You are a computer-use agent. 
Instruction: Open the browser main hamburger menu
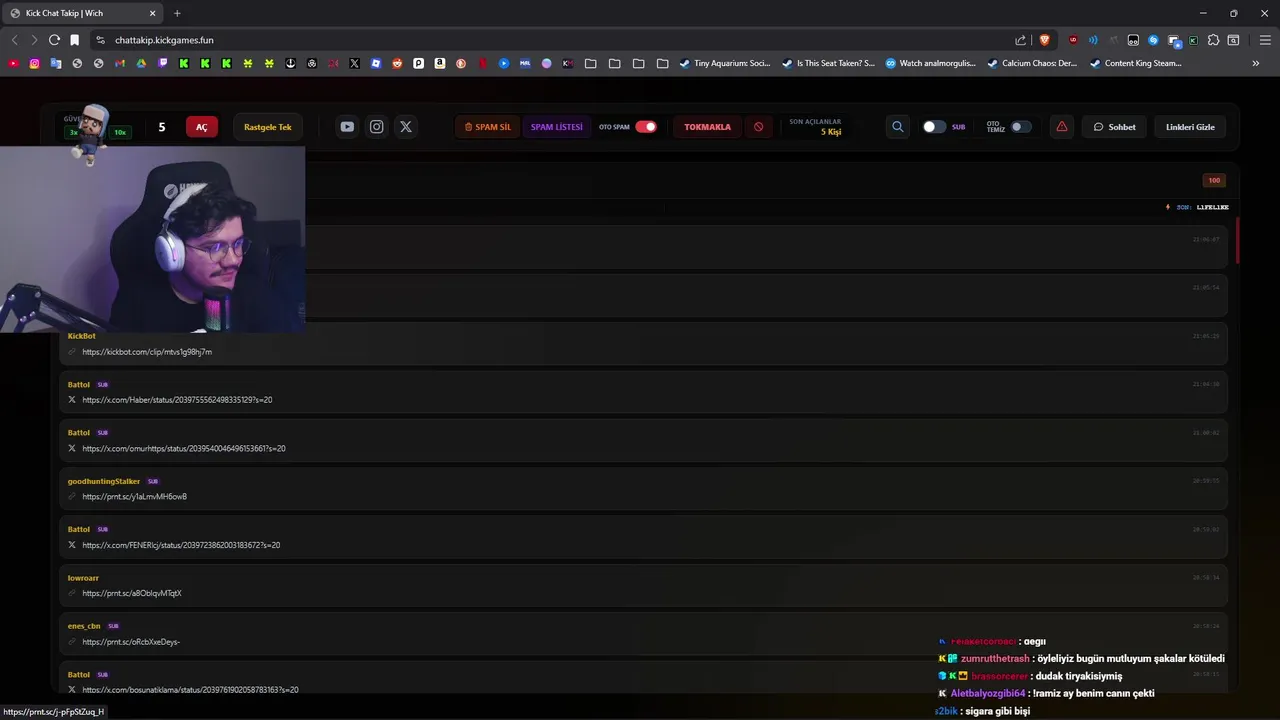pos(1263,40)
